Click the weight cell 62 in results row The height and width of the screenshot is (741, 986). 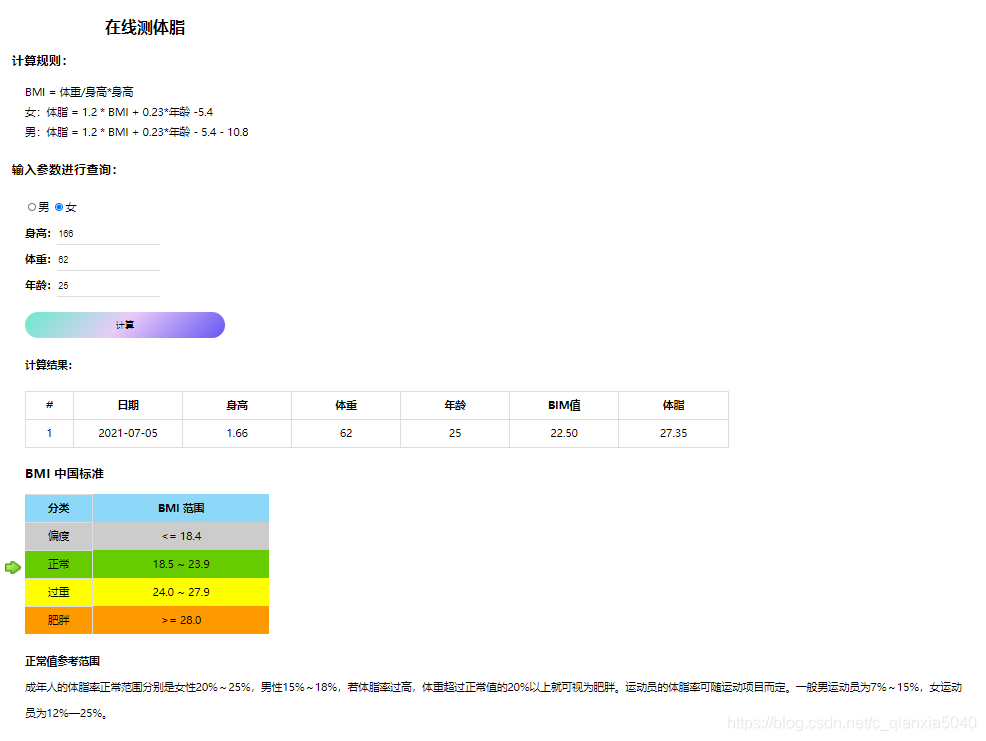click(346, 433)
